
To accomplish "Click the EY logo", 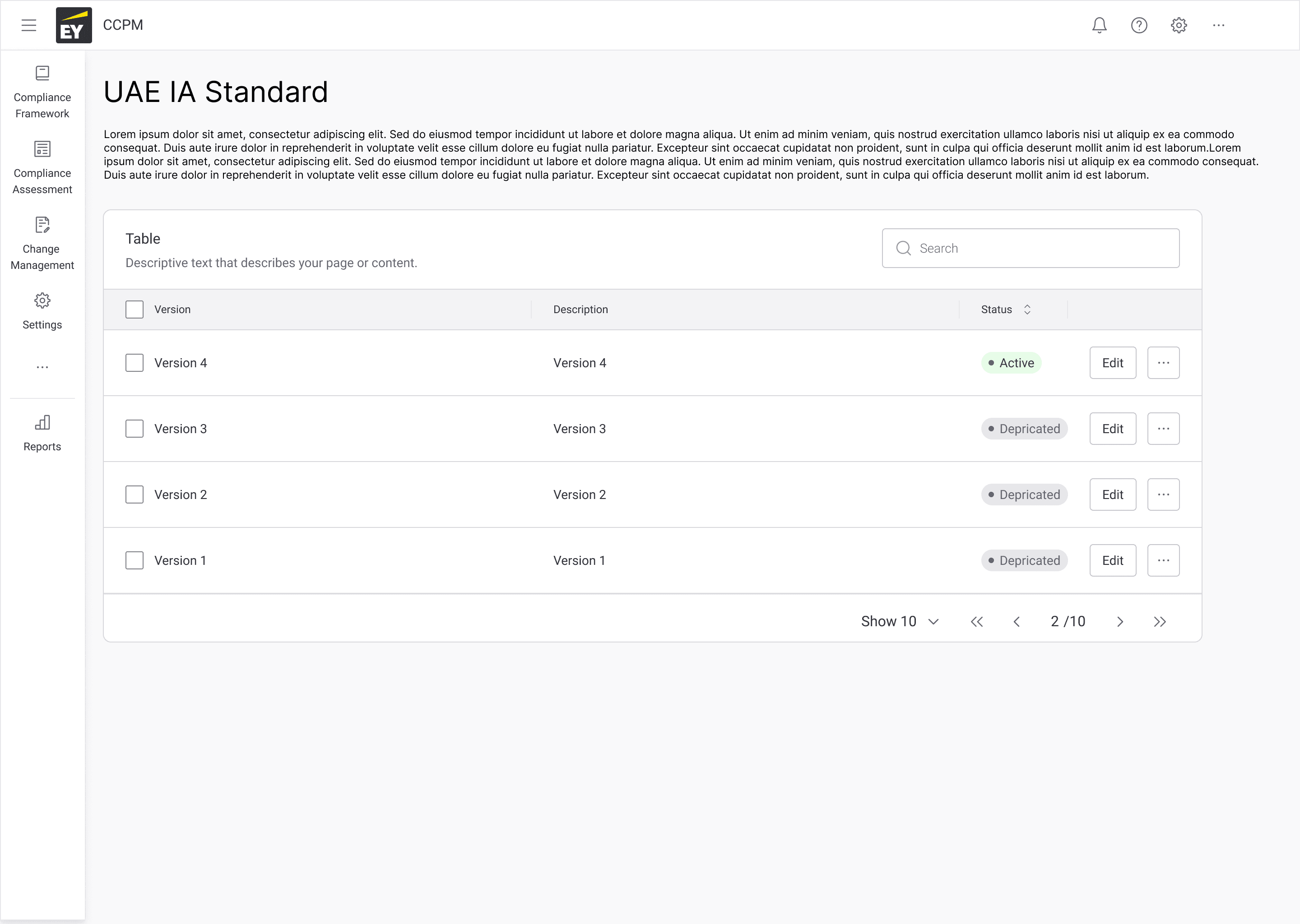I will [74, 25].
